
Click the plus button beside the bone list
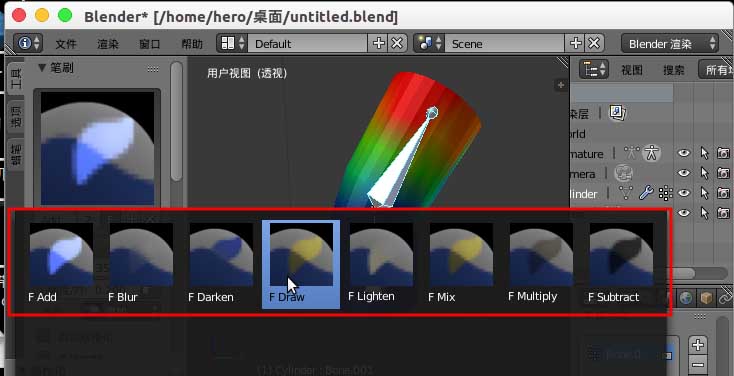(x=698, y=345)
